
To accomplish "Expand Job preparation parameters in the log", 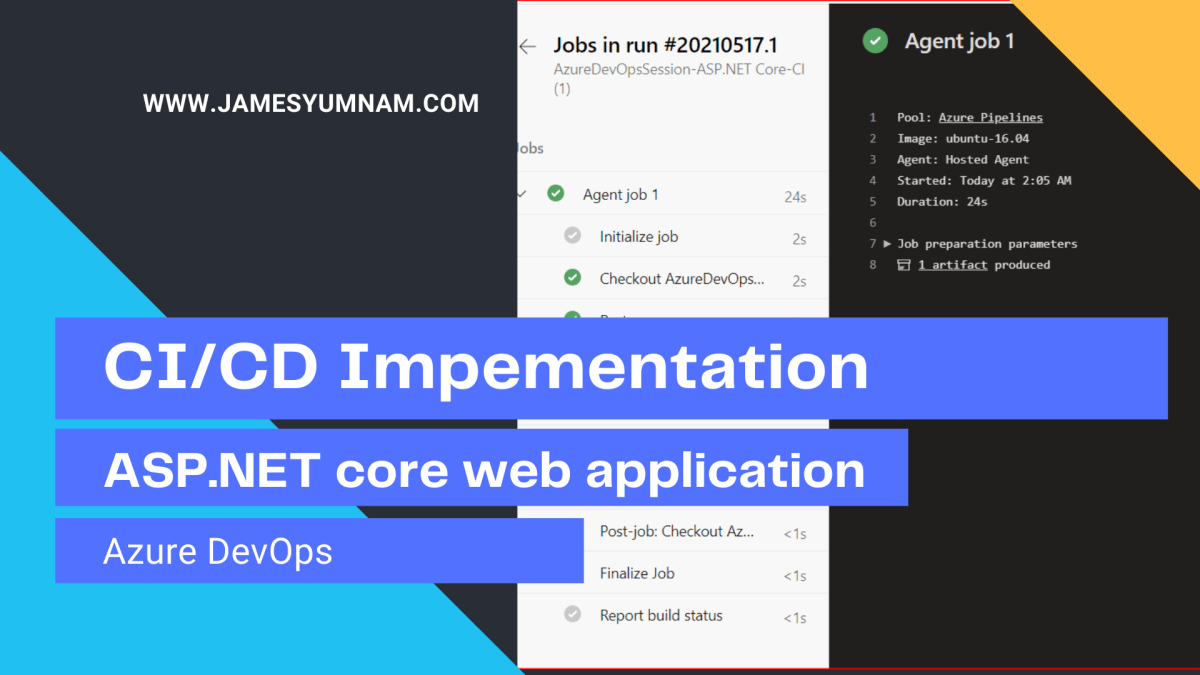I will 886,243.
